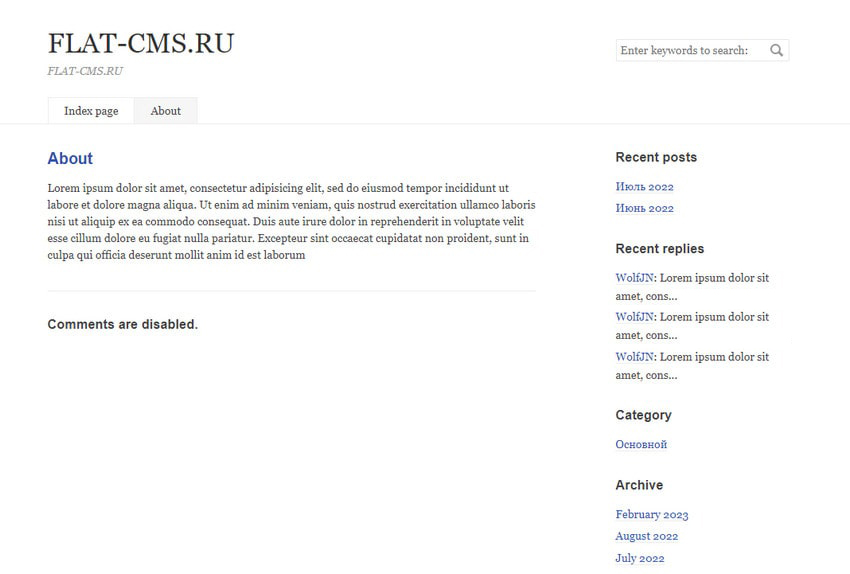Click the Archive sidebar heading
The width and height of the screenshot is (850, 574).
(x=639, y=485)
